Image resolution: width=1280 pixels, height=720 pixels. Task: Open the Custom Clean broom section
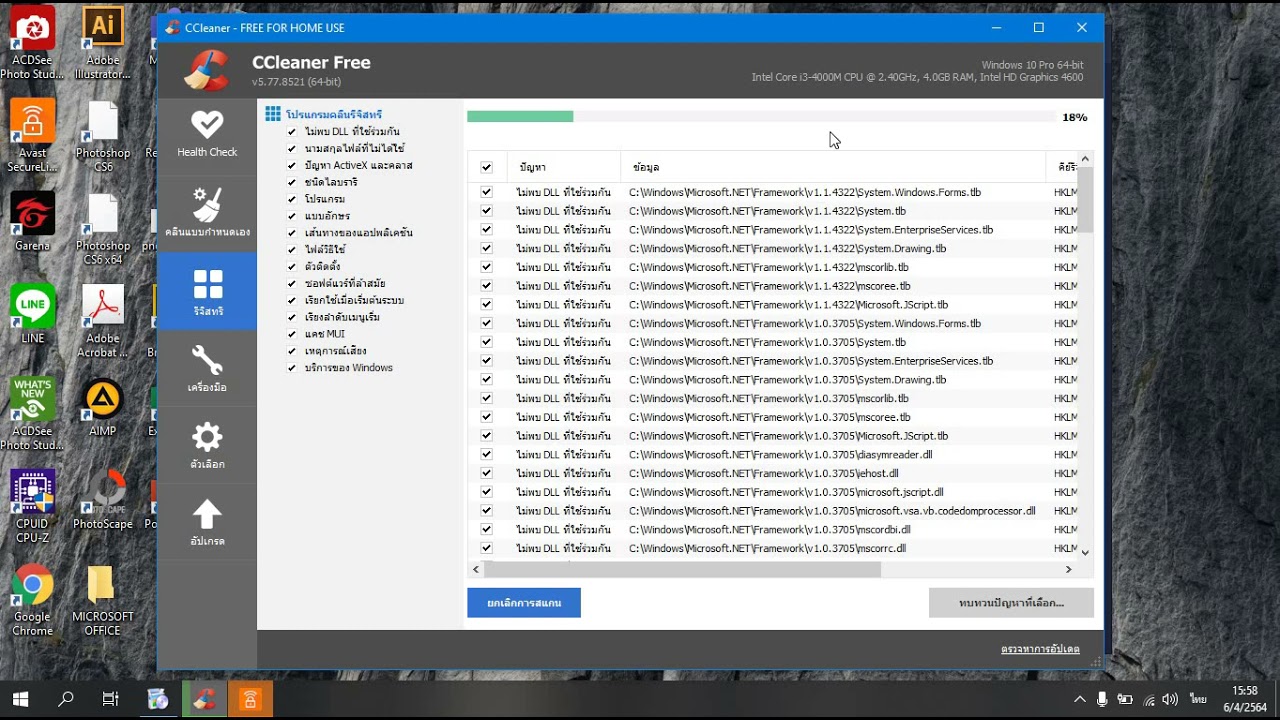pos(207,211)
